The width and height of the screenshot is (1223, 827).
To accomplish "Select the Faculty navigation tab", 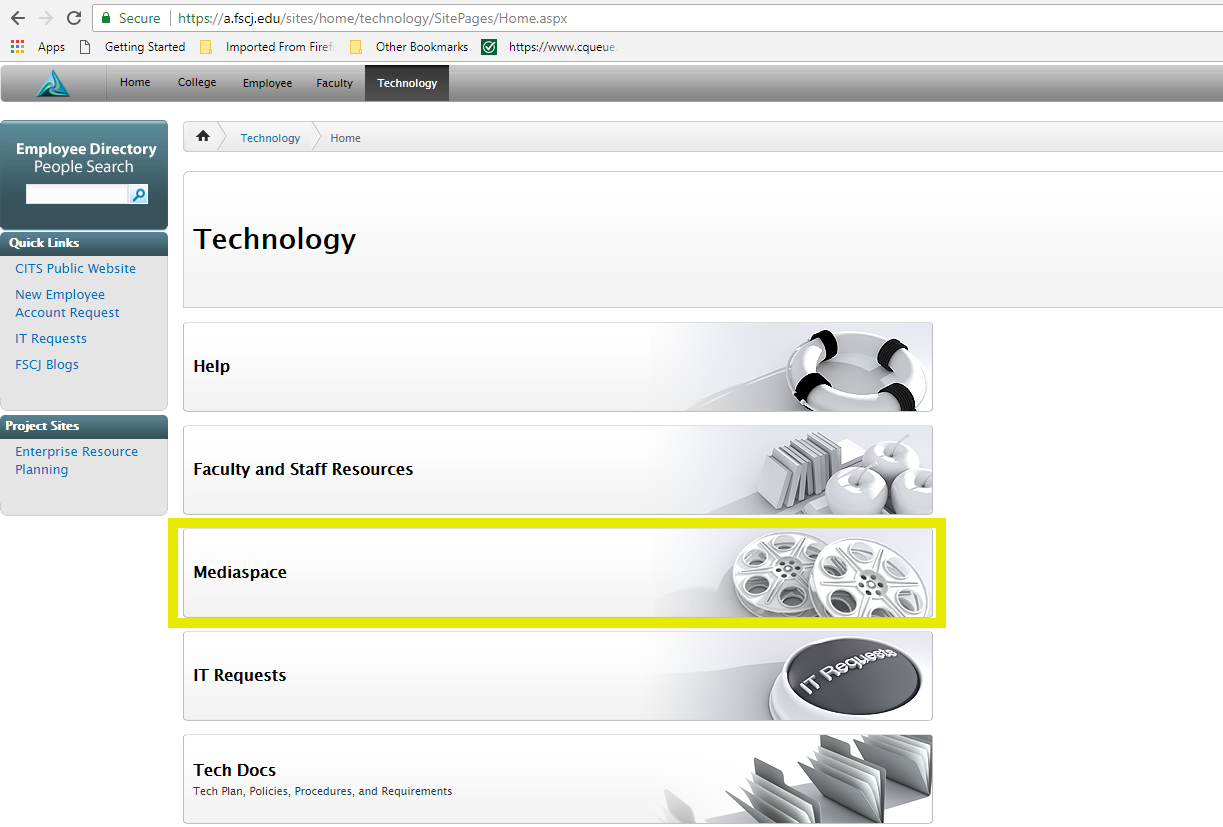I will [x=334, y=83].
